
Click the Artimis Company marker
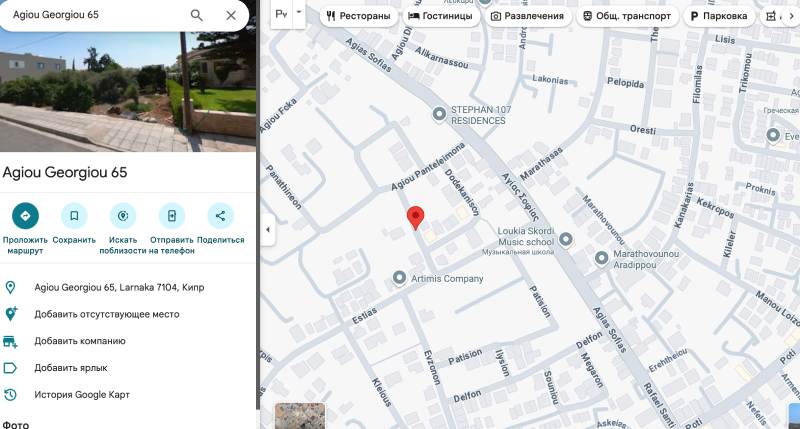[x=399, y=278]
